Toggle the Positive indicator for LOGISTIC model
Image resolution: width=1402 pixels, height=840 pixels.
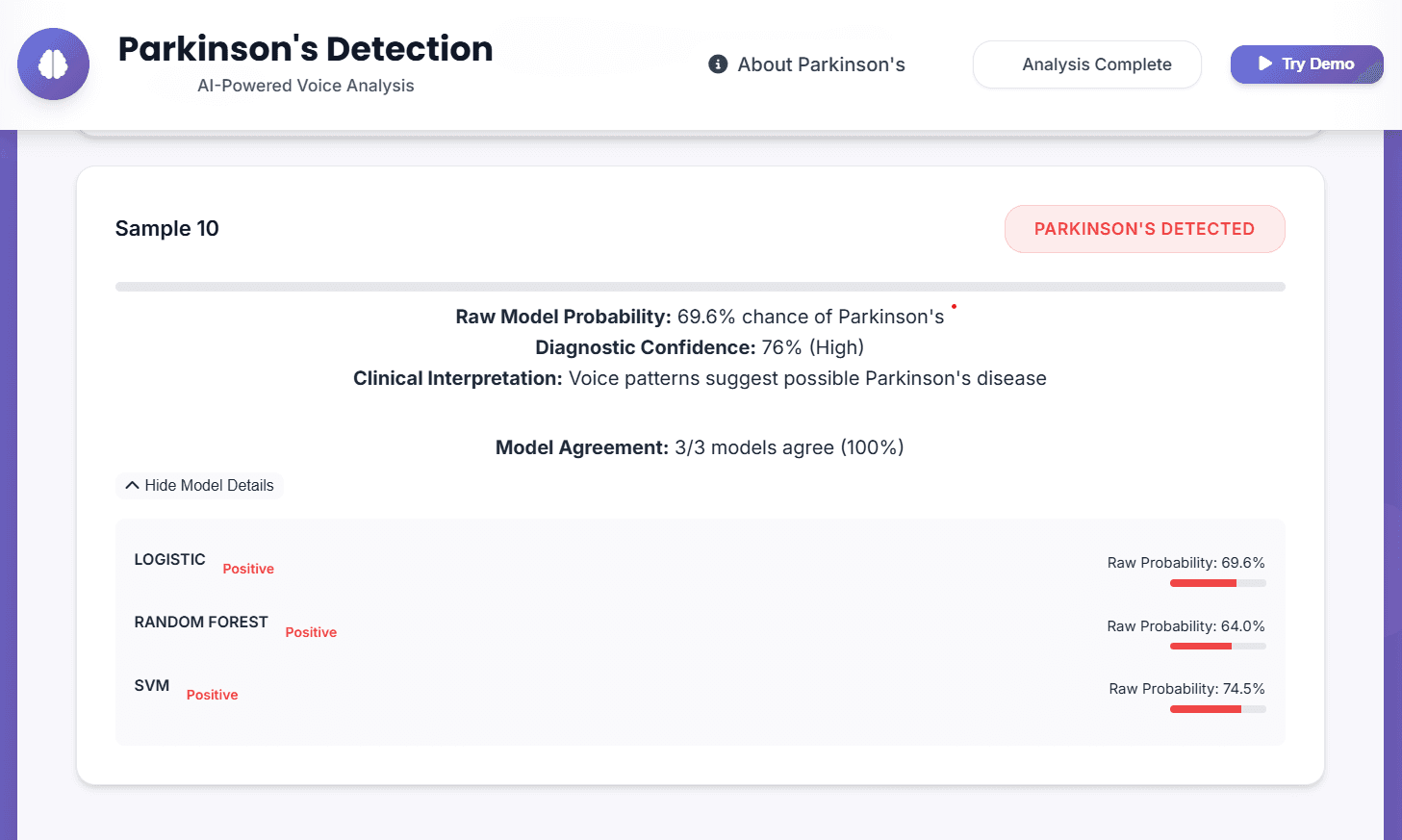[247, 569]
